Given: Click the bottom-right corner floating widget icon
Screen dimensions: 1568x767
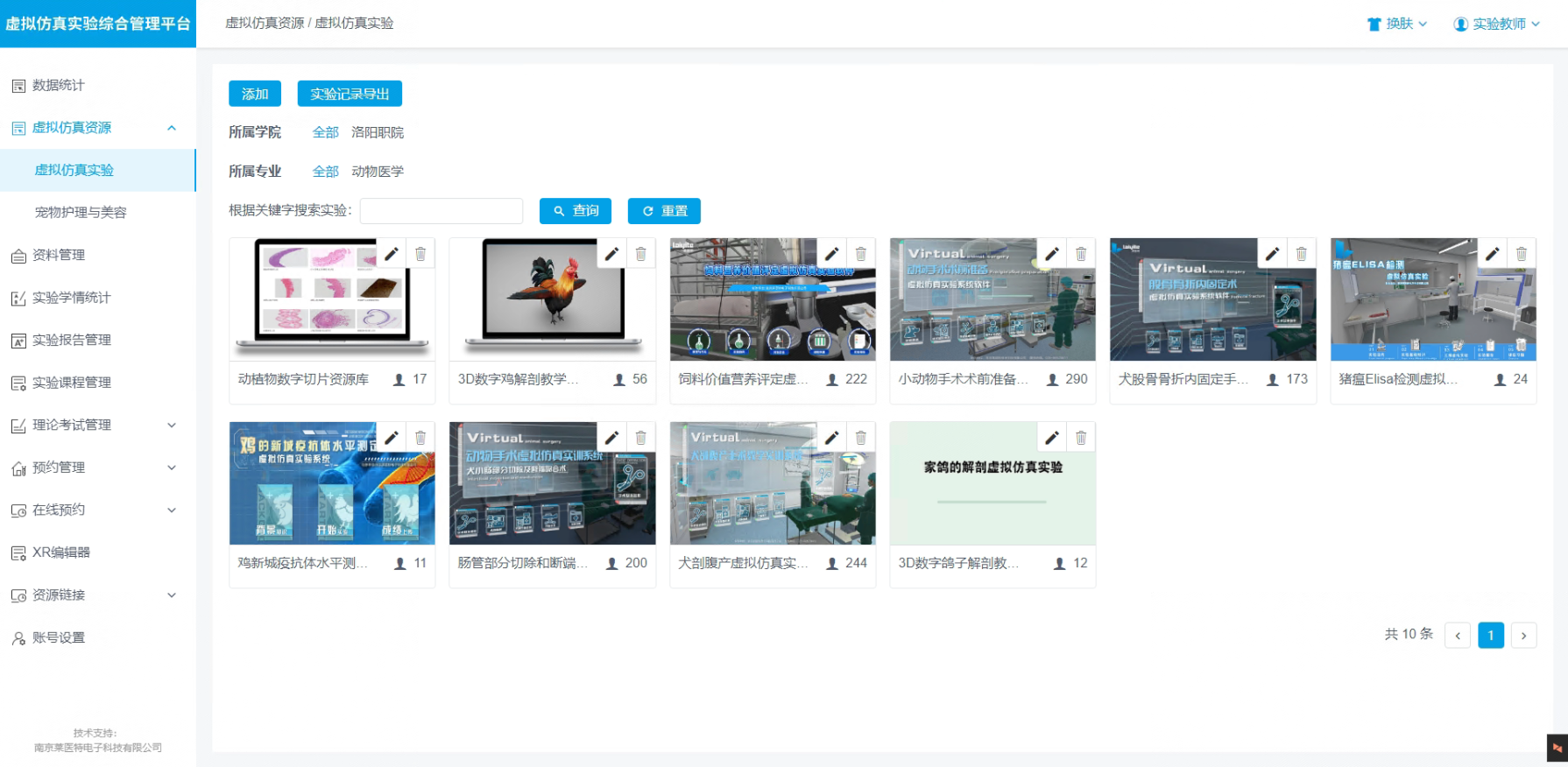Looking at the screenshot, I should click(1557, 748).
